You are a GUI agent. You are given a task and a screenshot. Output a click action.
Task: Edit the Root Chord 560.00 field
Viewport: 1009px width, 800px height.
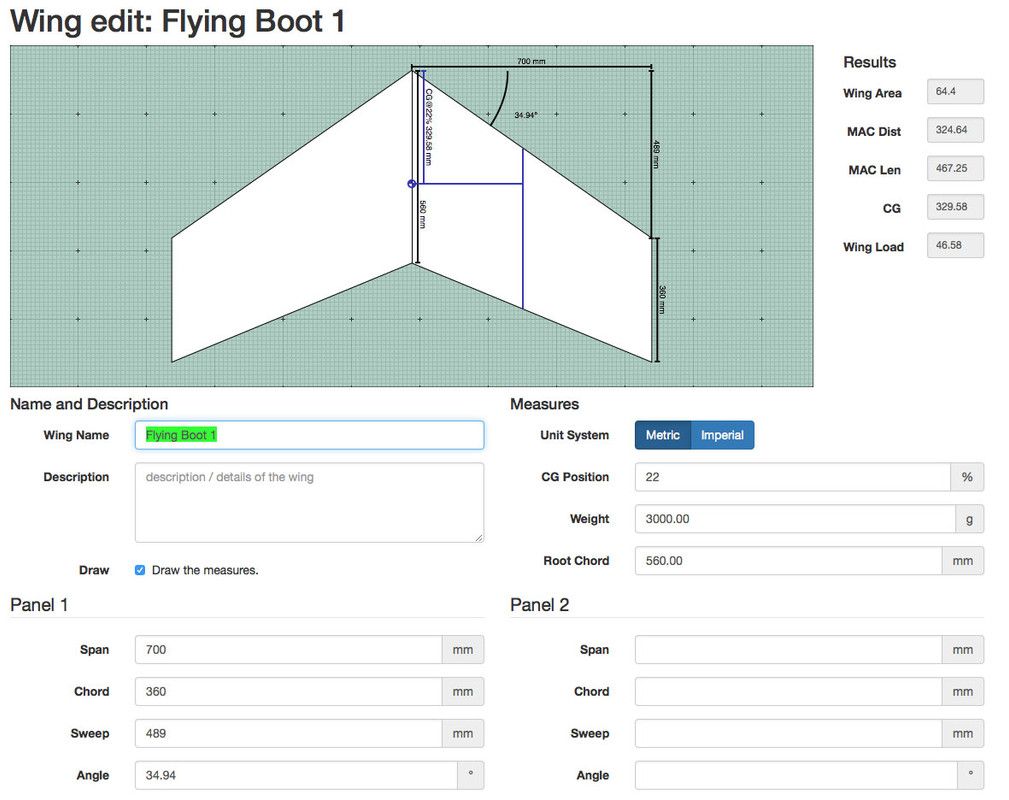pyautogui.click(x=789, y=561)
